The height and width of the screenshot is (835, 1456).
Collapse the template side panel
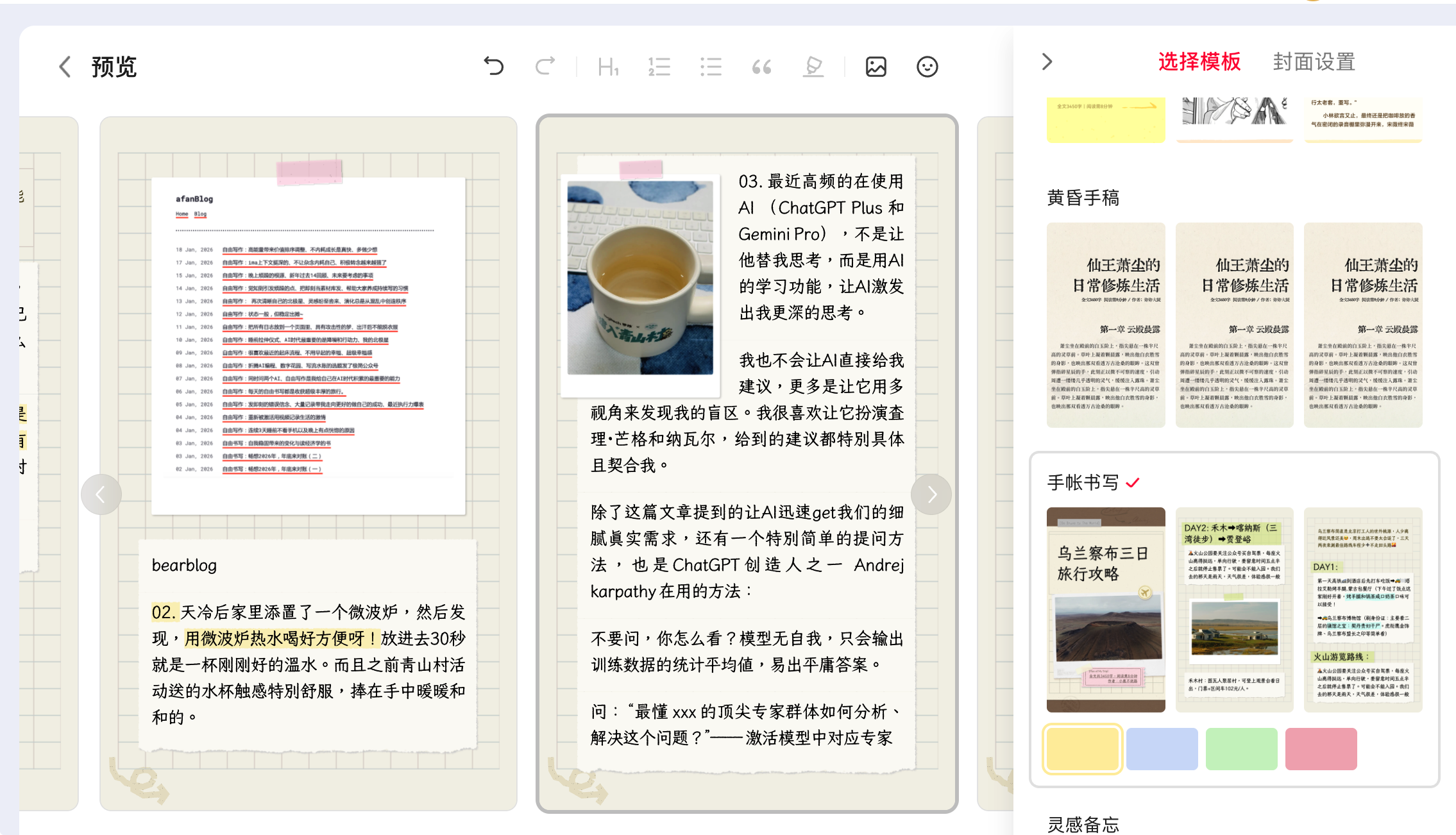coord(1047,62)
